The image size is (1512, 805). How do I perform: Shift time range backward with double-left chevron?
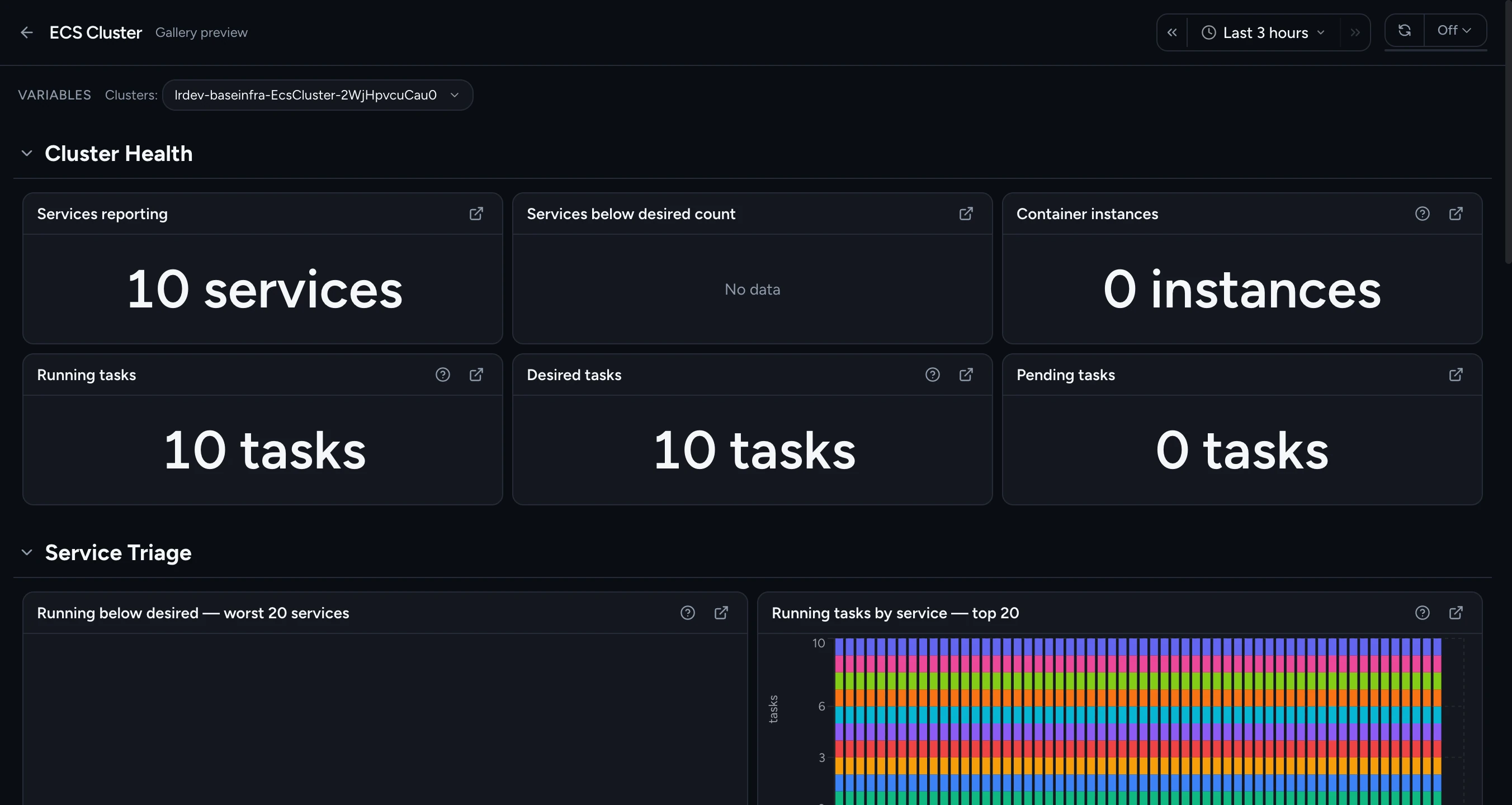[x=1171, y=32]
